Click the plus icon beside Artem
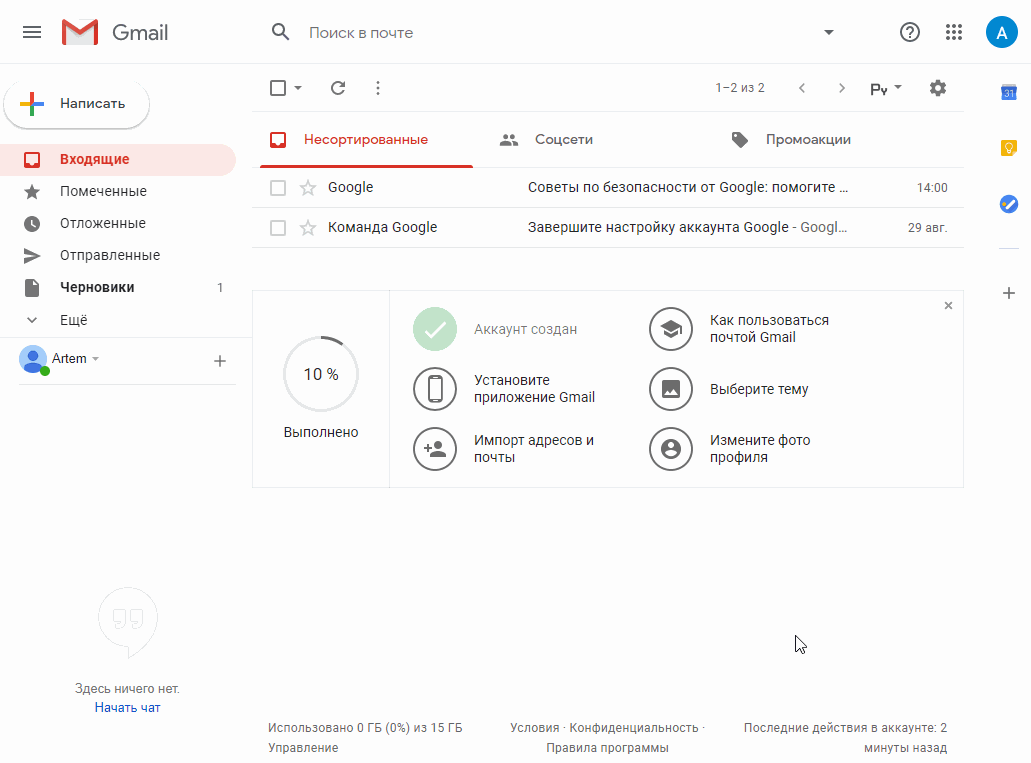This screenshot has width=1031, height=763. 220,360
